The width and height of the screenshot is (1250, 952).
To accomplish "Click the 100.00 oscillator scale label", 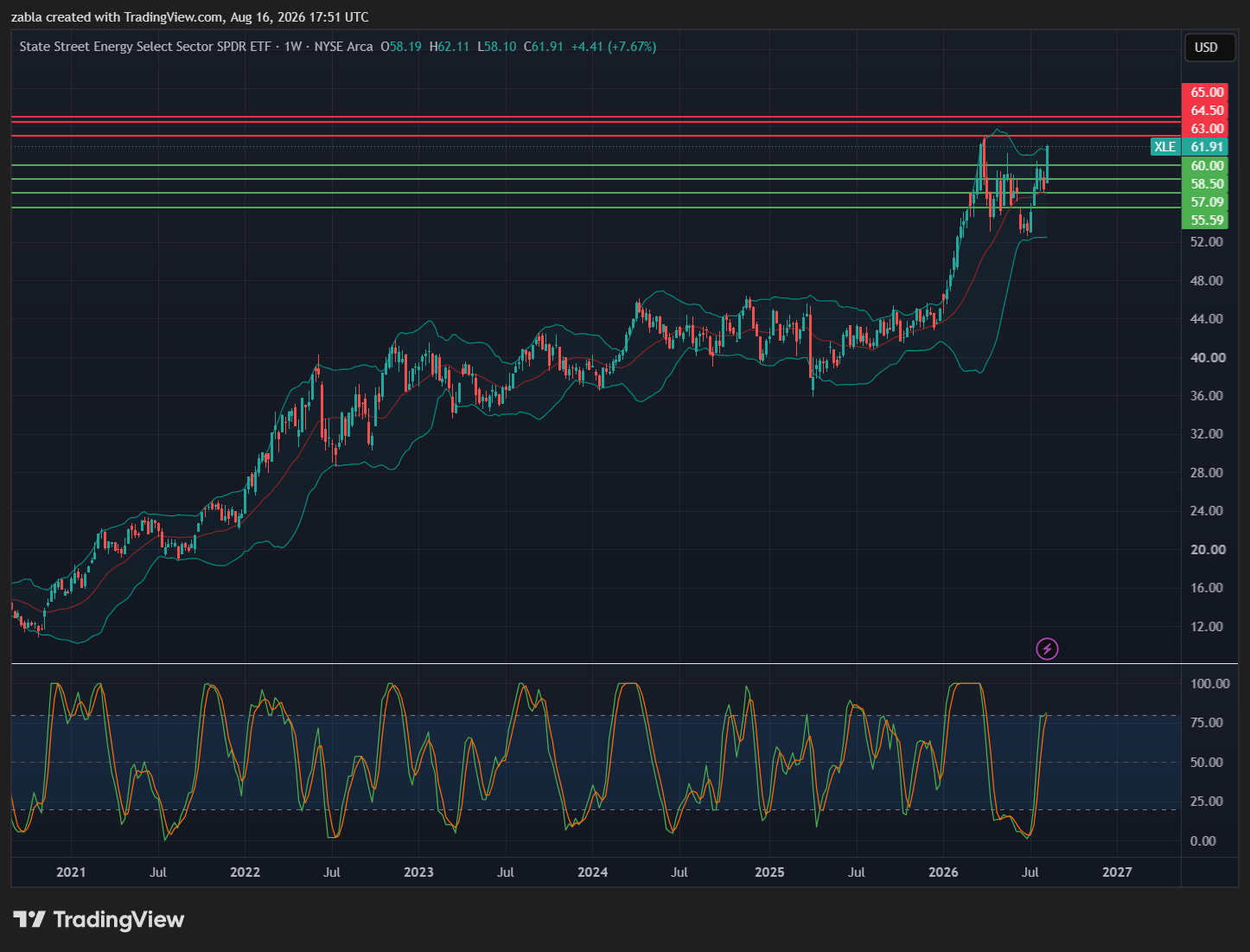I will coord(1210,684).
